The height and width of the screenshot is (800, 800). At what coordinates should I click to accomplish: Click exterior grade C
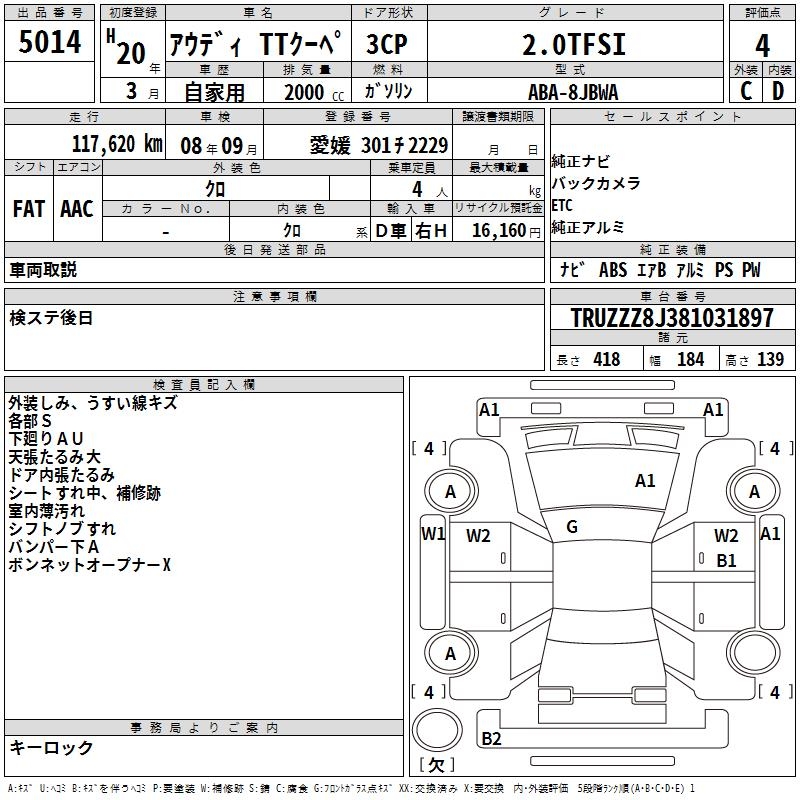(746, 91)
